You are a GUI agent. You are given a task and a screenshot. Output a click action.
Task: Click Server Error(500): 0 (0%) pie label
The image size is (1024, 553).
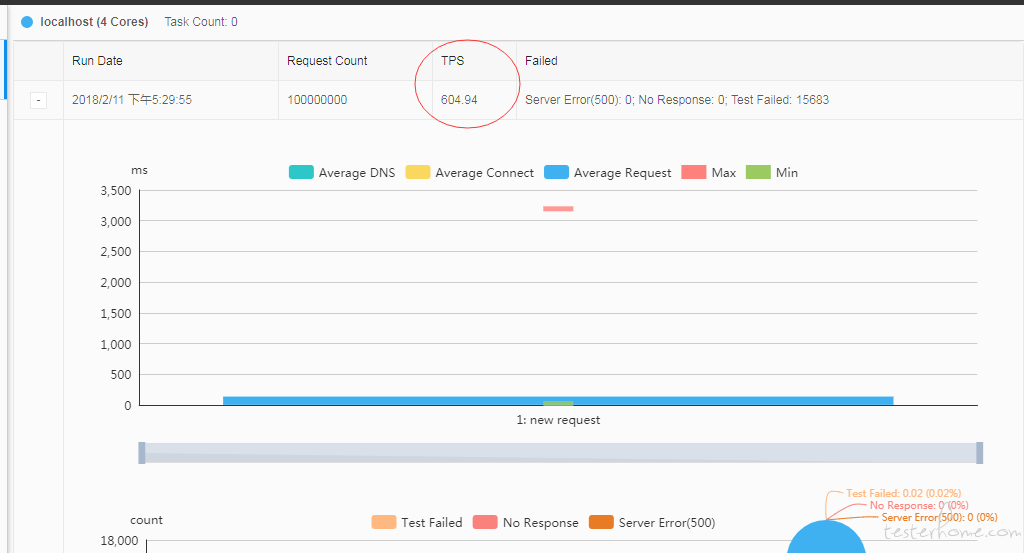[x=940, y=517]
